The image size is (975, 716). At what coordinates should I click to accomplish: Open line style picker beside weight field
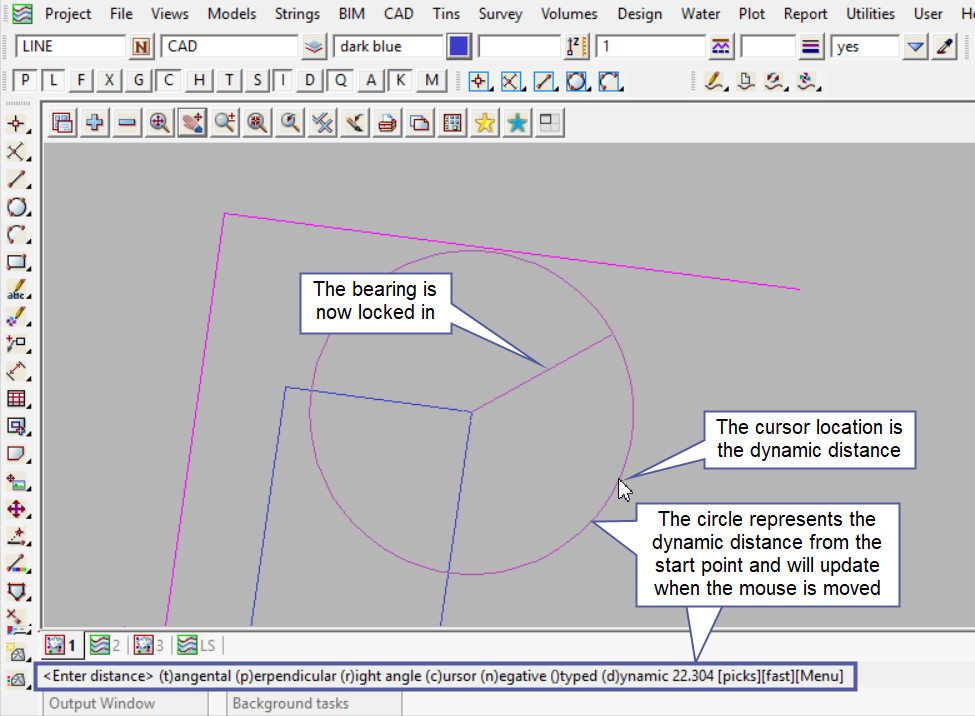coord(811,47)
